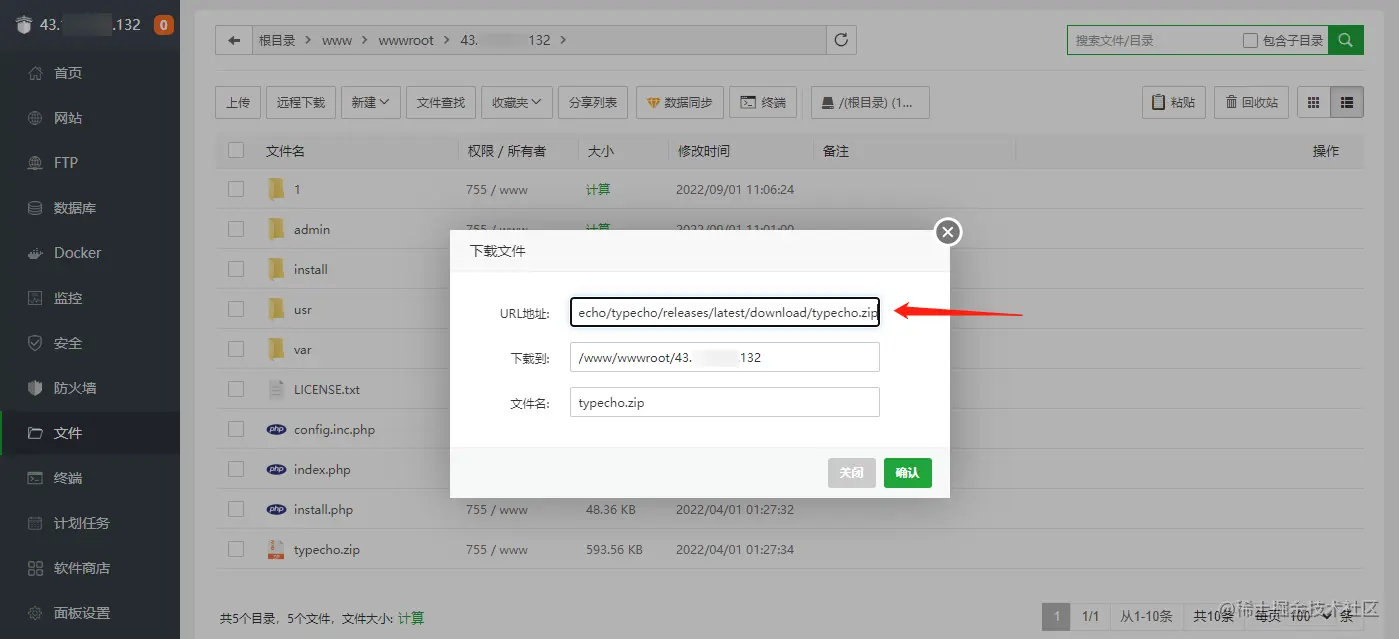Close the 下载文件 dialog with X

[x=948, y=232]
